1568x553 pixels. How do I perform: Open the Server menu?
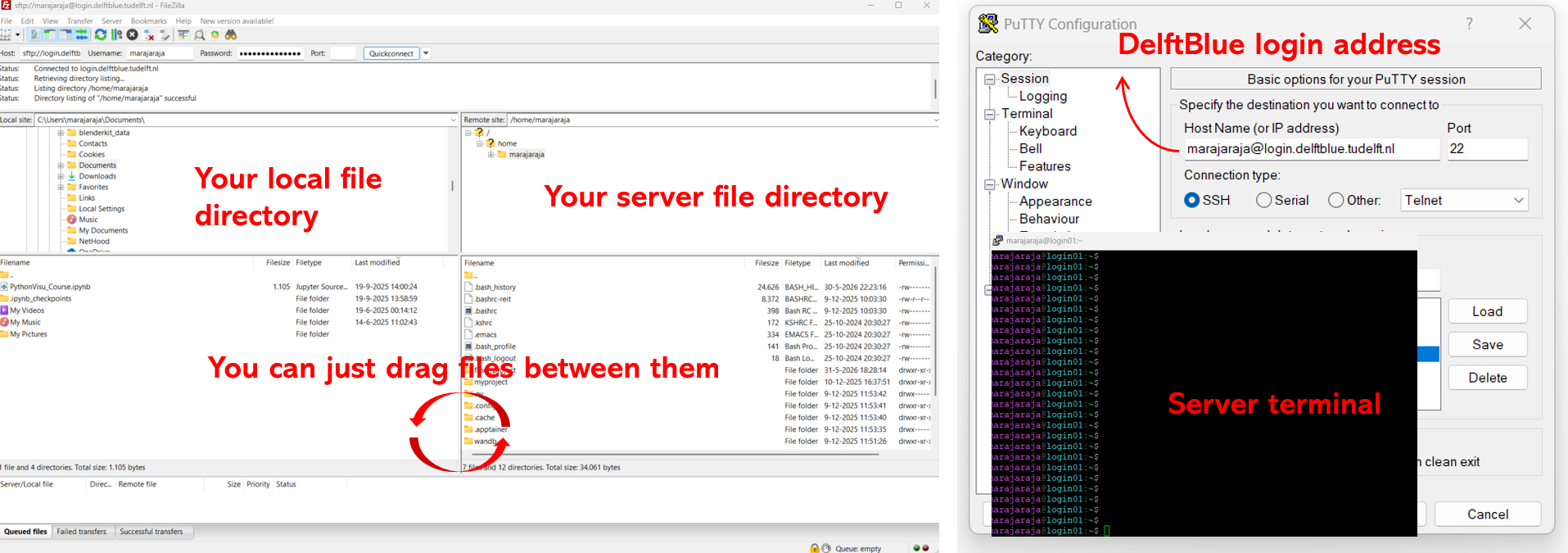tap(111, 21)
